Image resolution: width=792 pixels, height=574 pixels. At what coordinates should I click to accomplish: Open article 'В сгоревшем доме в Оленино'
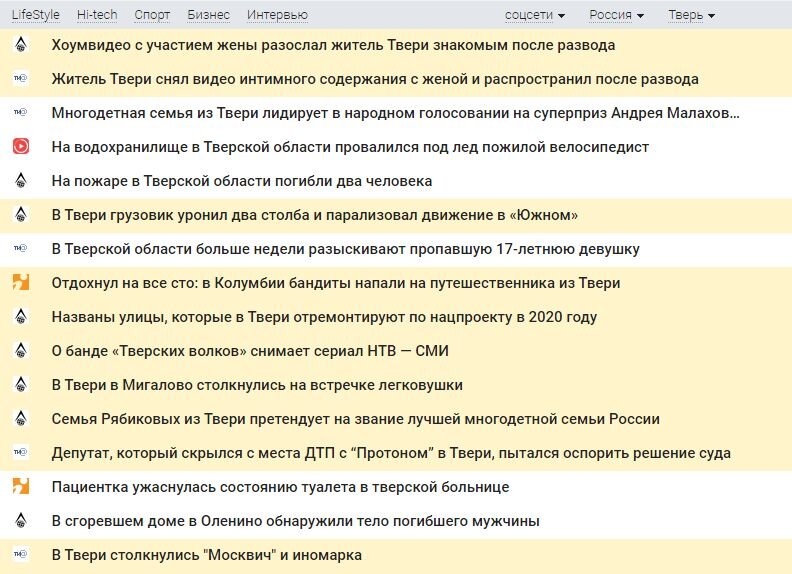click(x=295, y=521)
